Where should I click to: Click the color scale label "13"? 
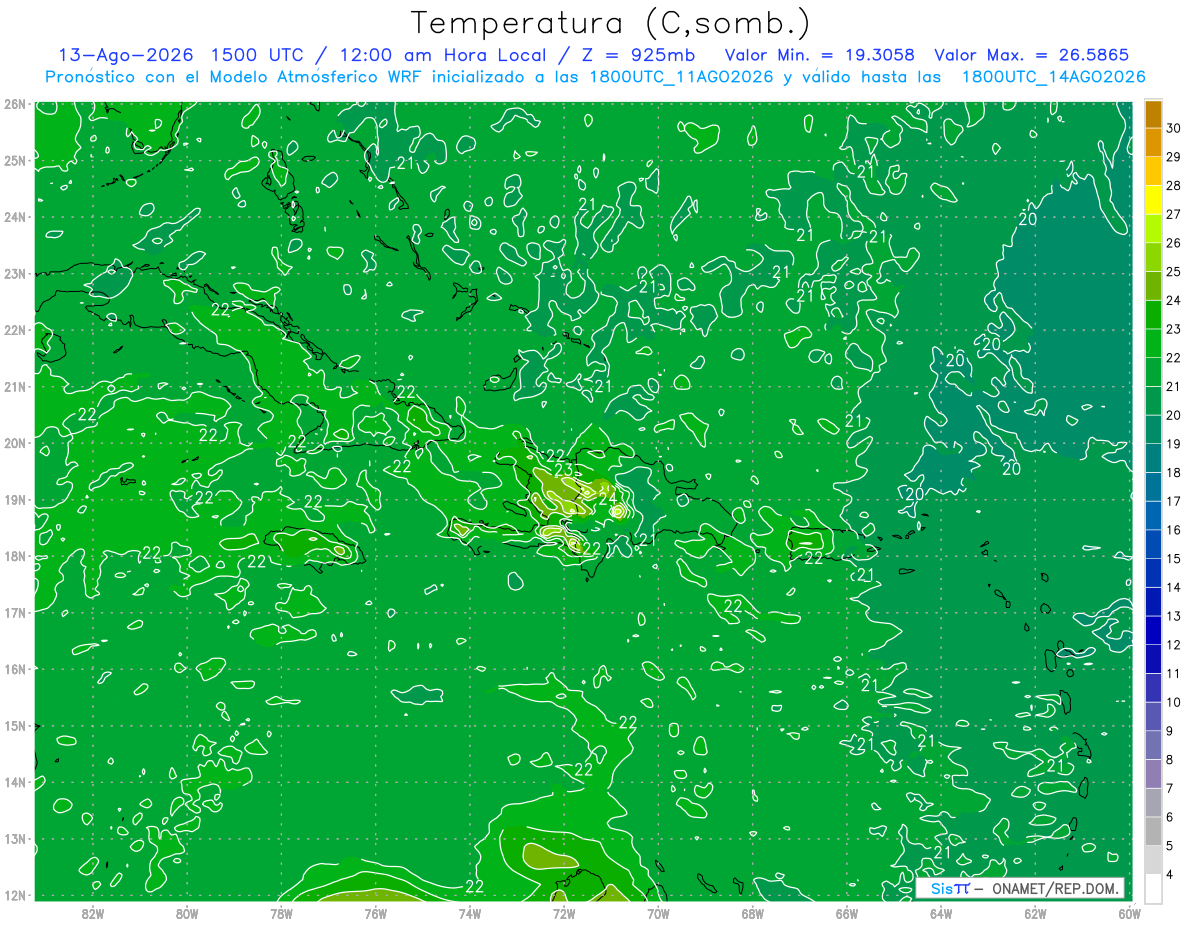click(x=1174, y=616)
